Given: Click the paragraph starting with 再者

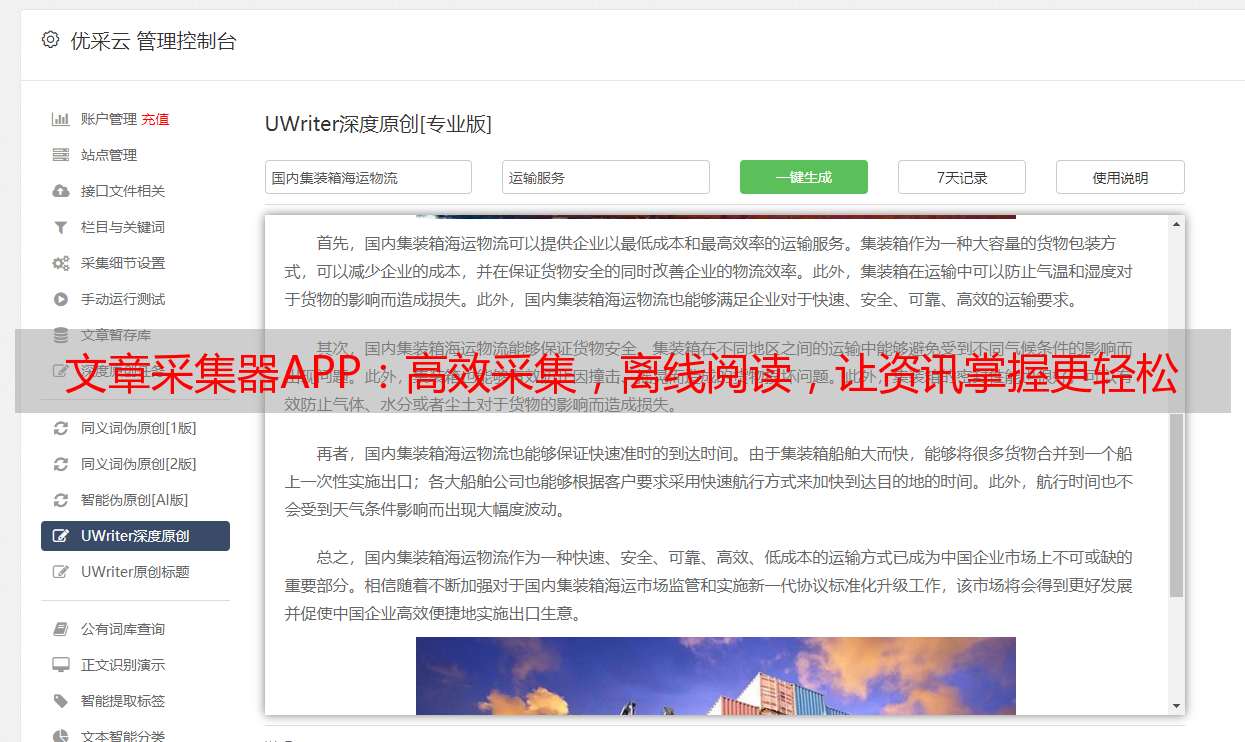Looking at the screenshot, I should pos(709,481).
